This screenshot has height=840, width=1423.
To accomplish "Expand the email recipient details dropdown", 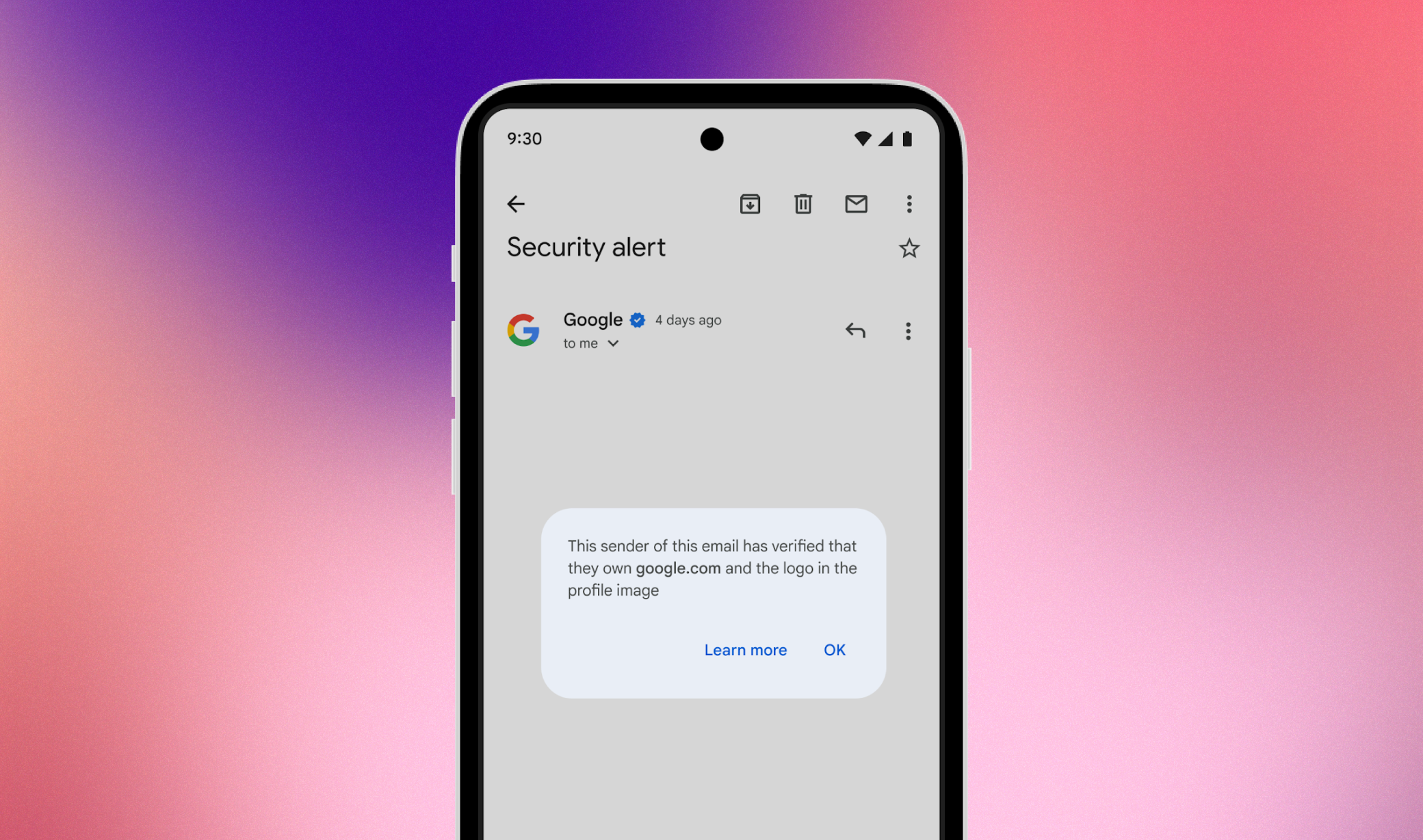I will (x=612, y=343).
